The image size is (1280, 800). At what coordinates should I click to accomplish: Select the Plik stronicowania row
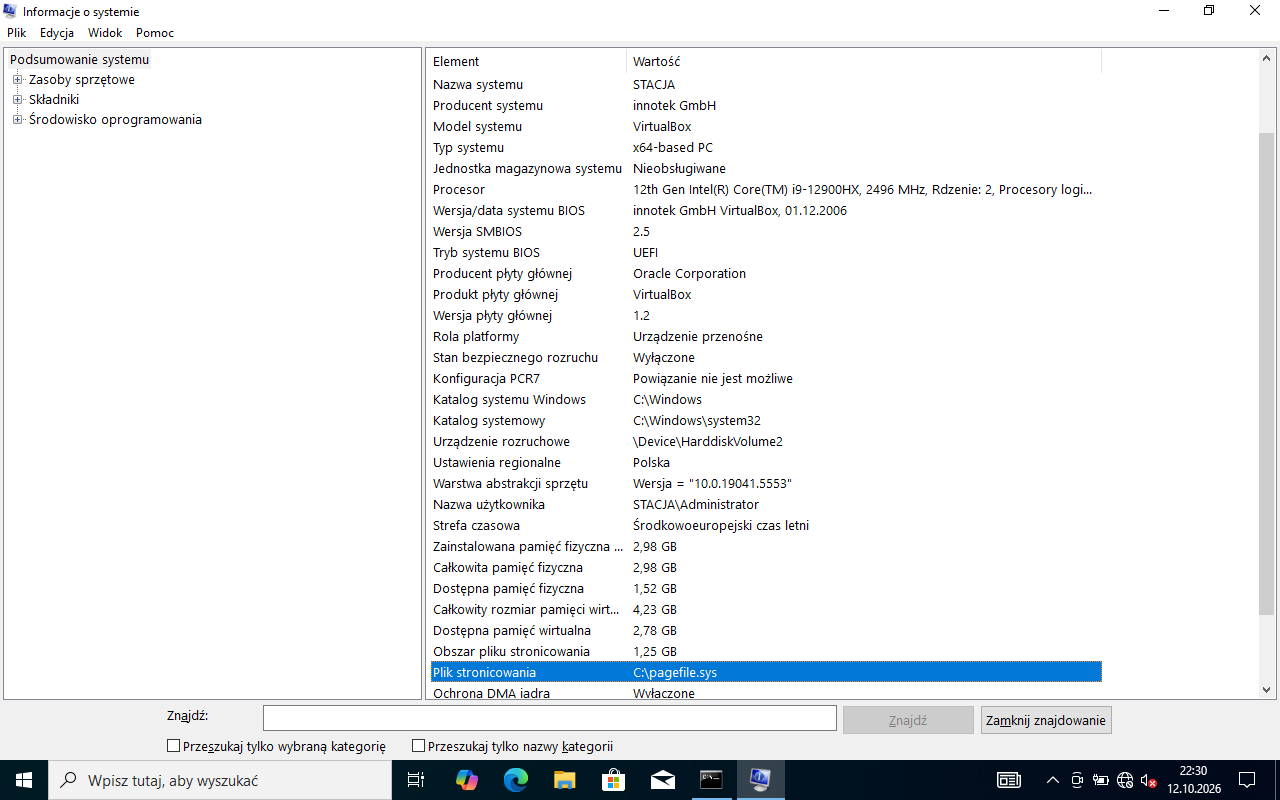[x=766, y=673]
